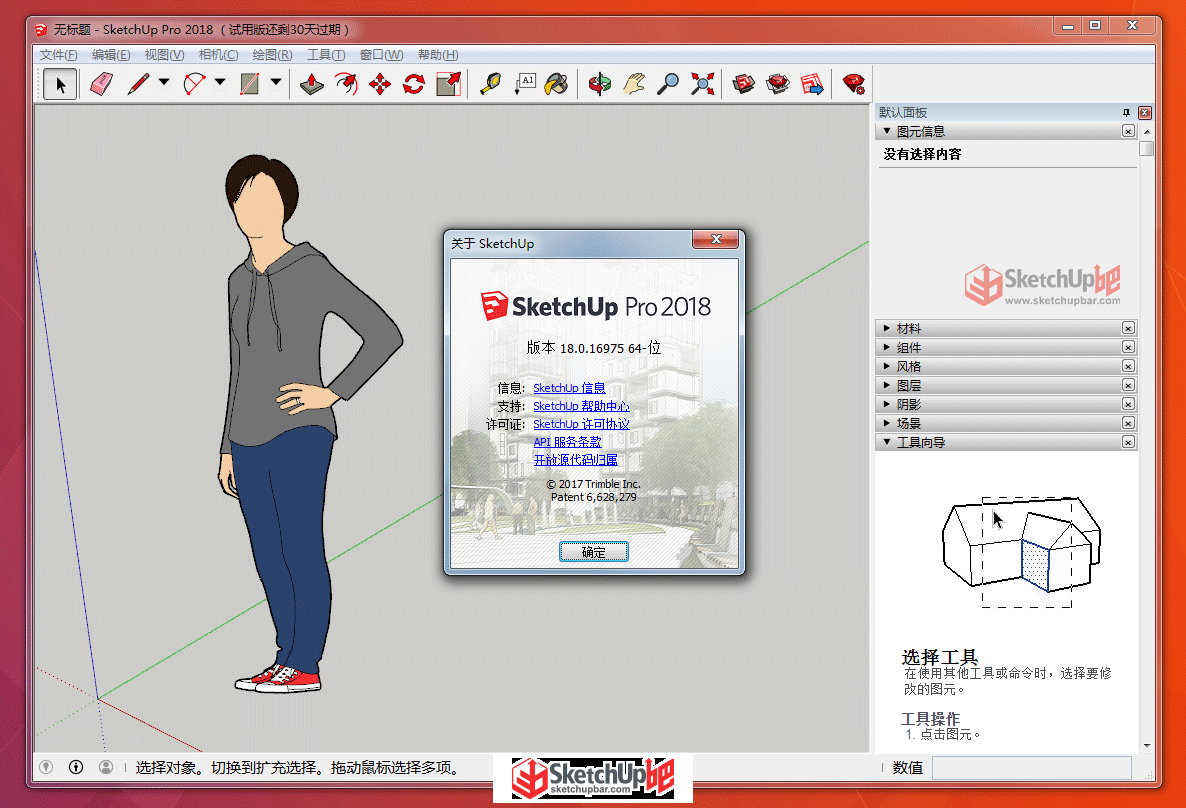
Task: Open the Extension Manager ruby icon
Action: pos(854,84)
